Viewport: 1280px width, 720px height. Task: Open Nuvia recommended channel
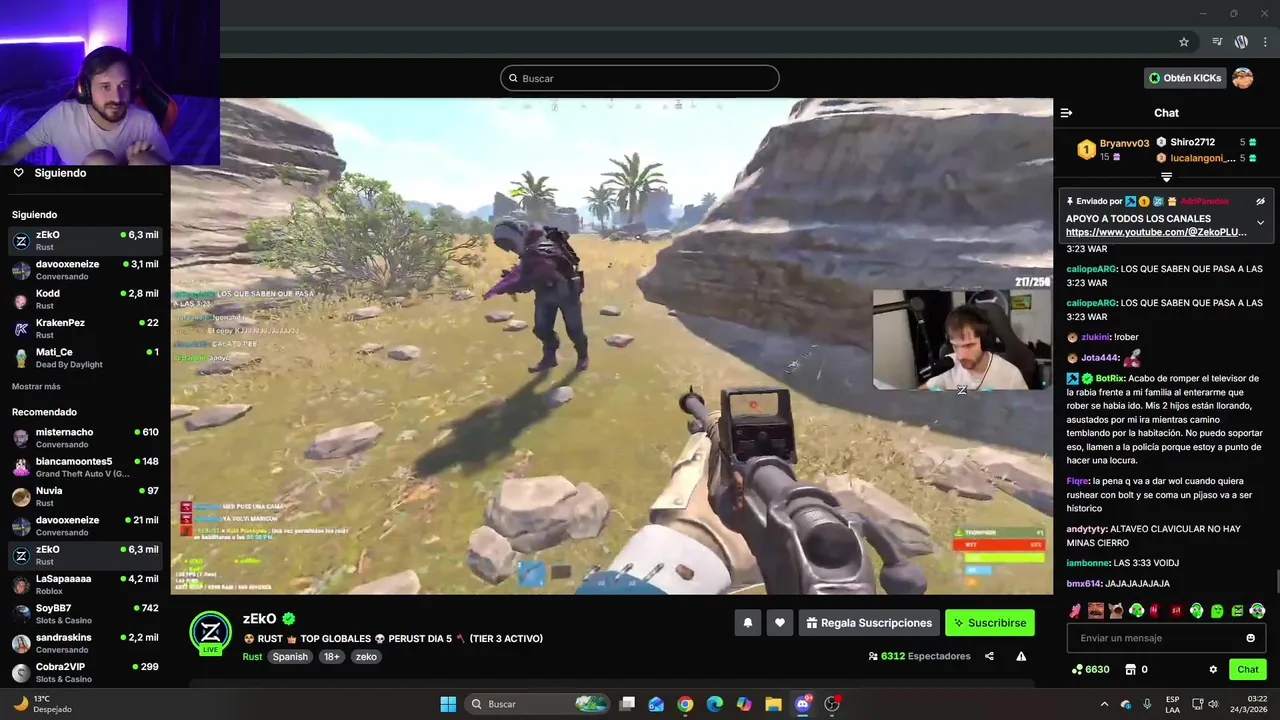(x=85, y=497)
